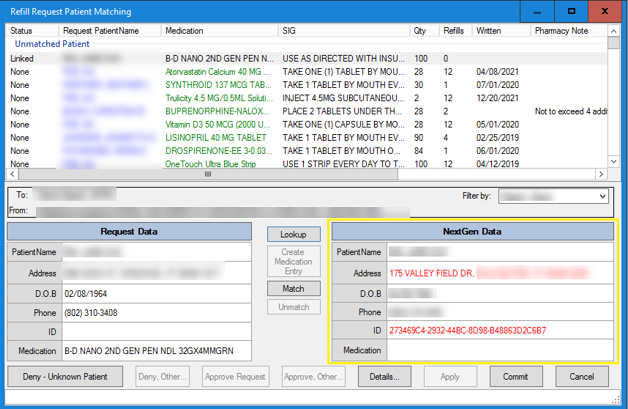The image size is (628, 409).
Task: Sort by Pharmacy Note column header
Action: pyautogui.click(x=569, y=31)
